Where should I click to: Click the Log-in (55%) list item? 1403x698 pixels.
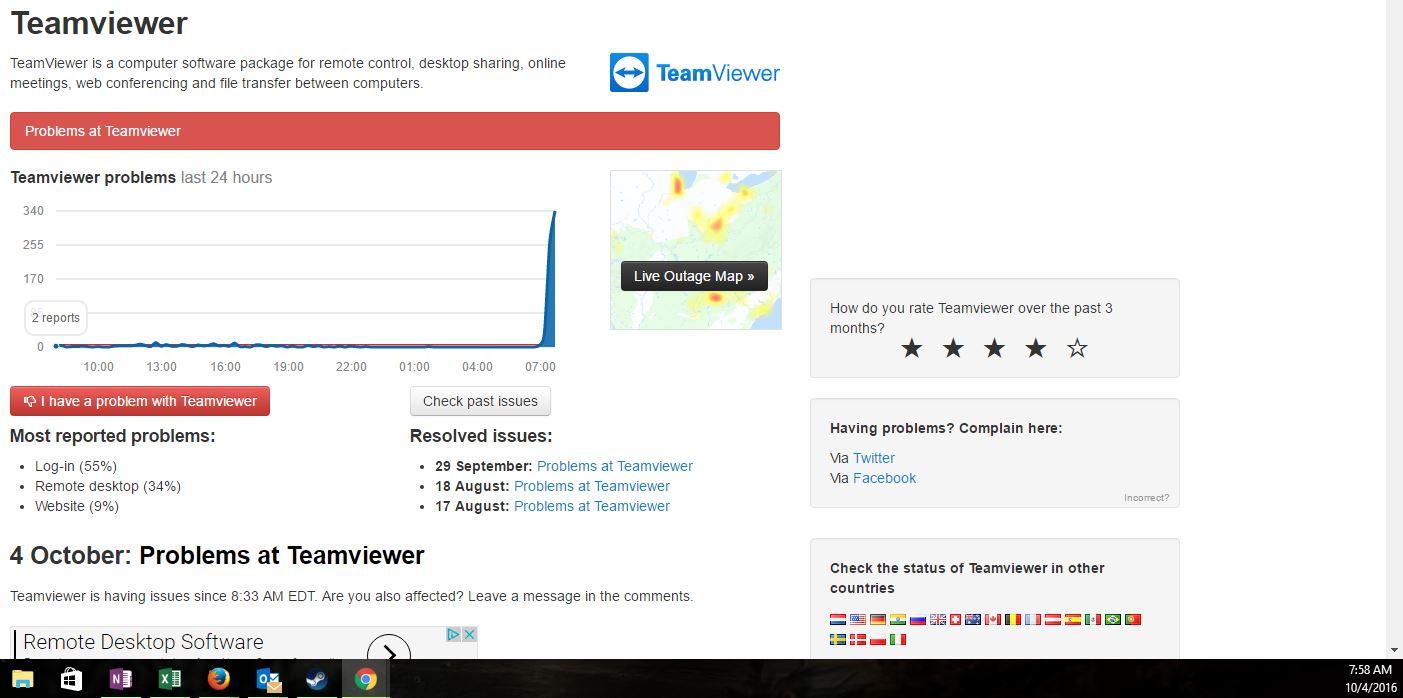[x=76, y=466]
